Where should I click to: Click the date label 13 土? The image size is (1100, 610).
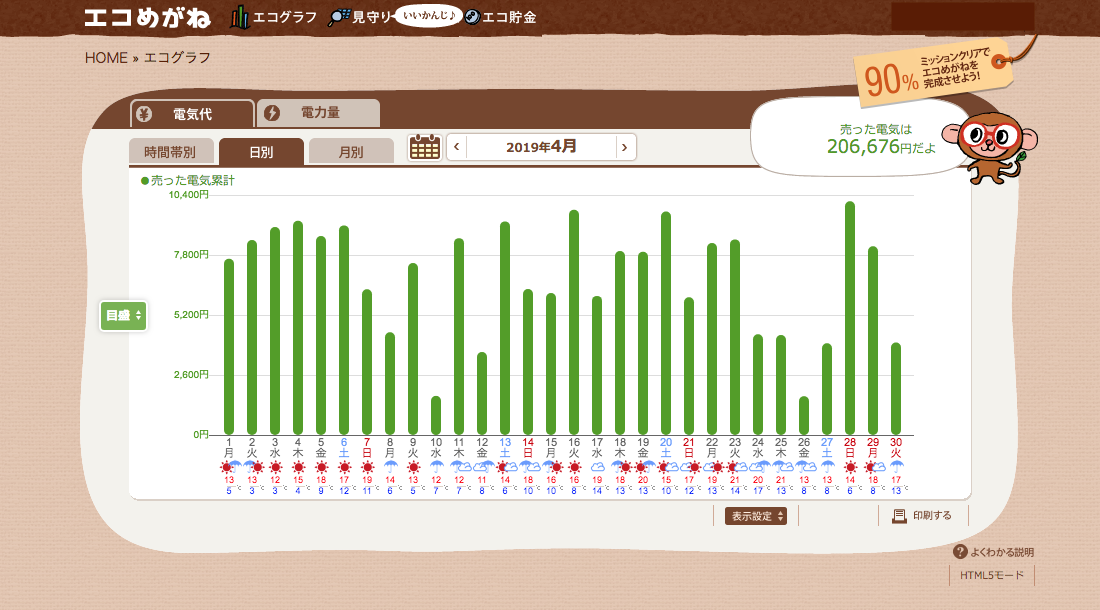[505, 448]
